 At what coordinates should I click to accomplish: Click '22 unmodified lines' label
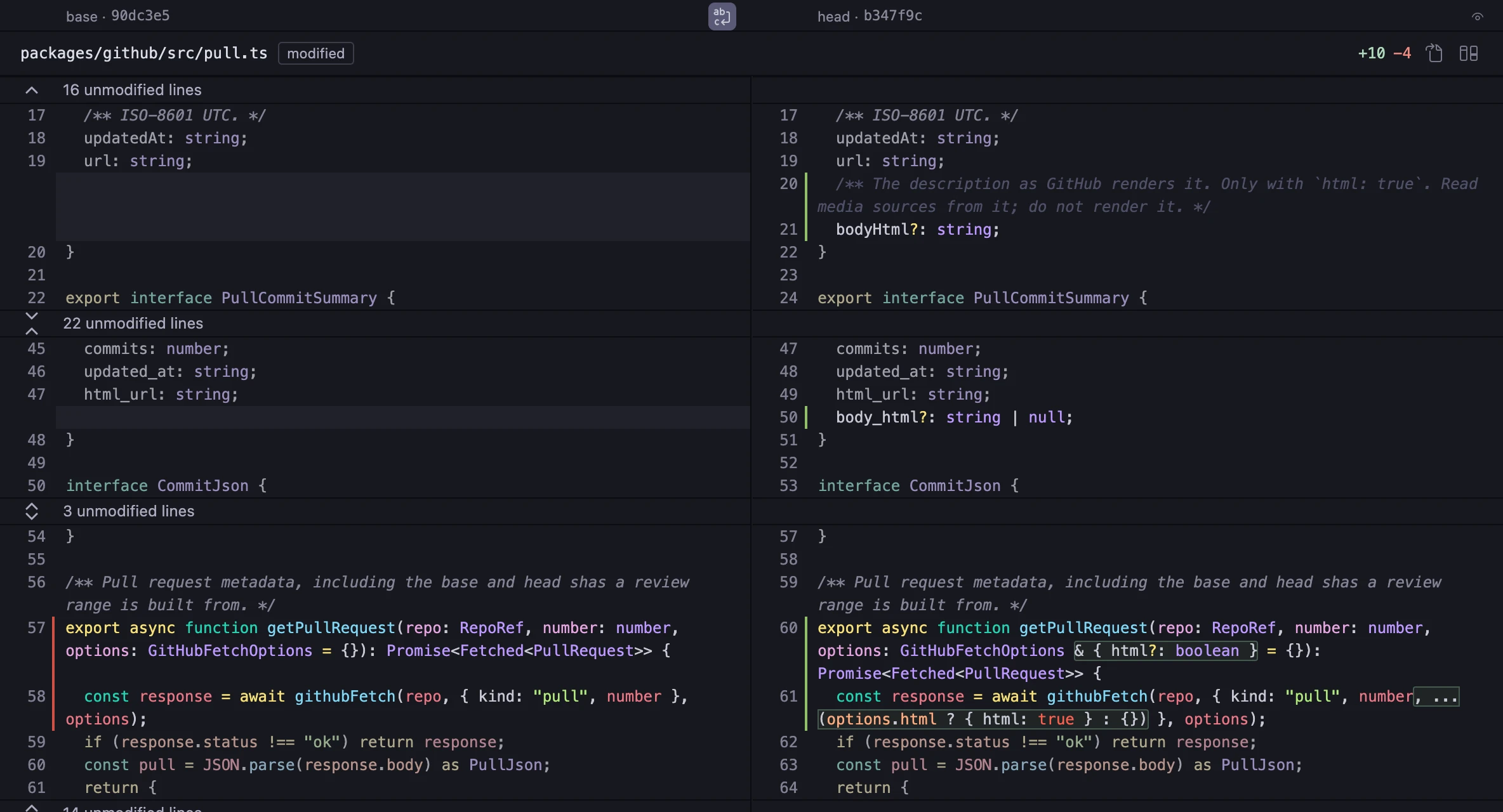(x=133, y=324)
